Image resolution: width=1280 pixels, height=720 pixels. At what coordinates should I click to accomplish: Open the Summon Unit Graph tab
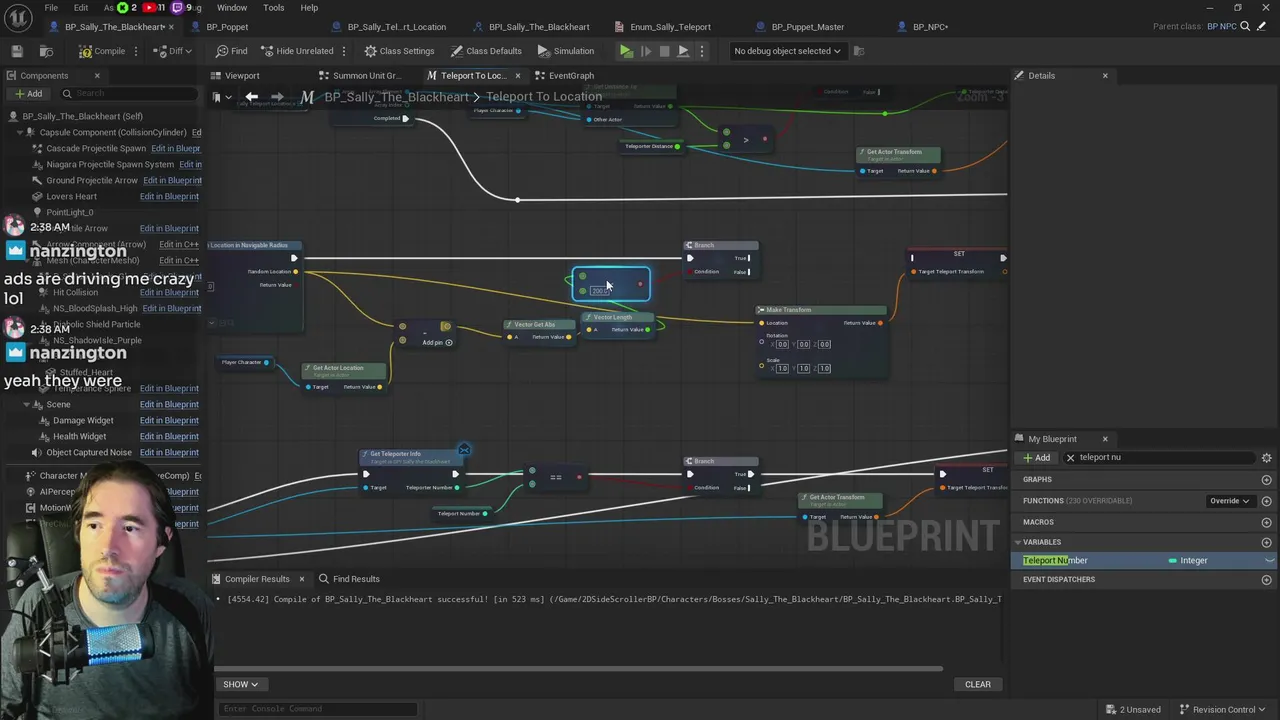point(366,75)
